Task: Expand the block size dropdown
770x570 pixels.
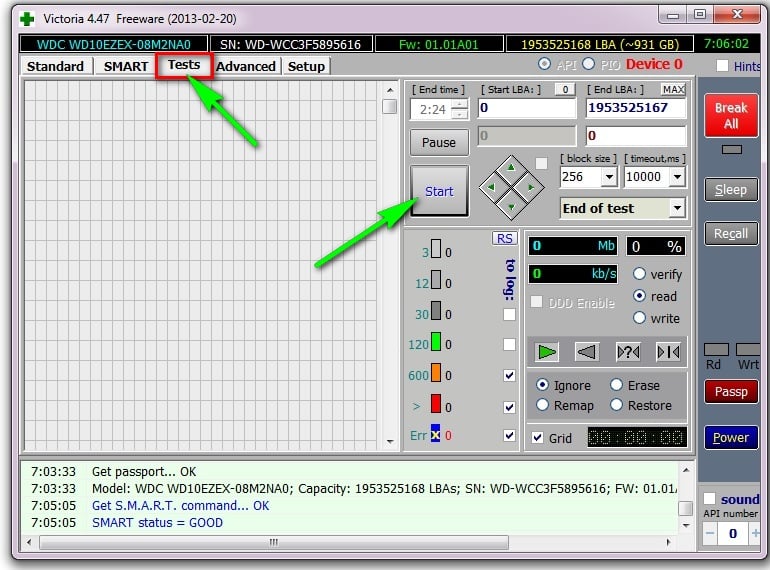Action: click(x=609, y=177)
